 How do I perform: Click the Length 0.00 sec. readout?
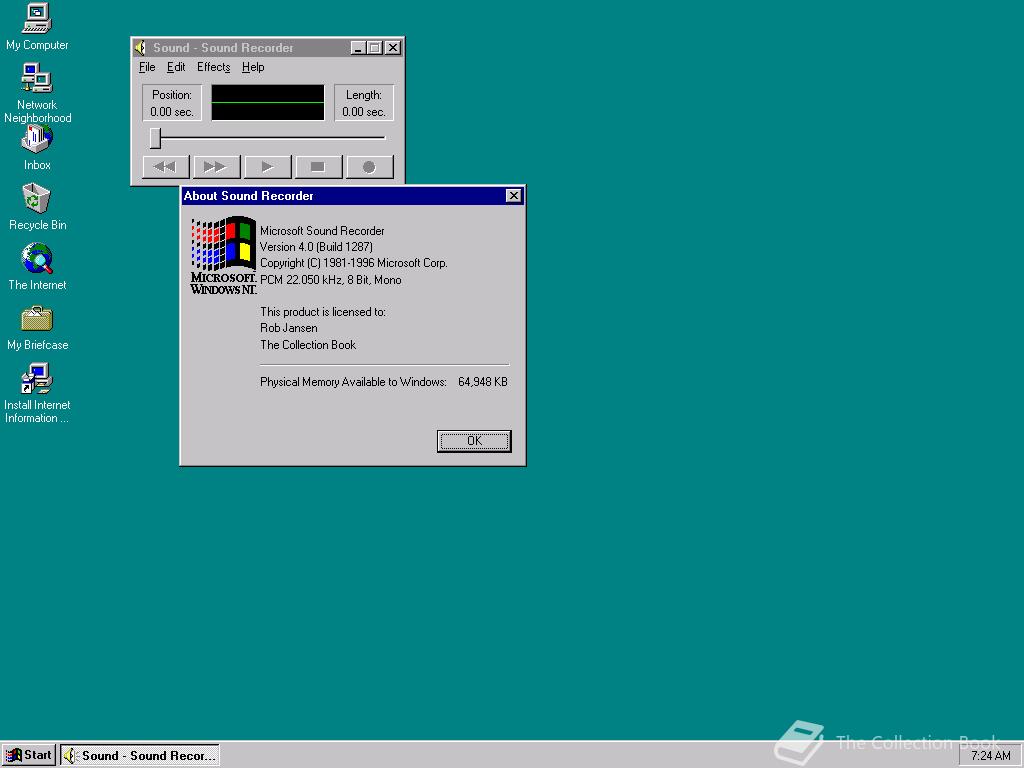(x=364, y=103)
